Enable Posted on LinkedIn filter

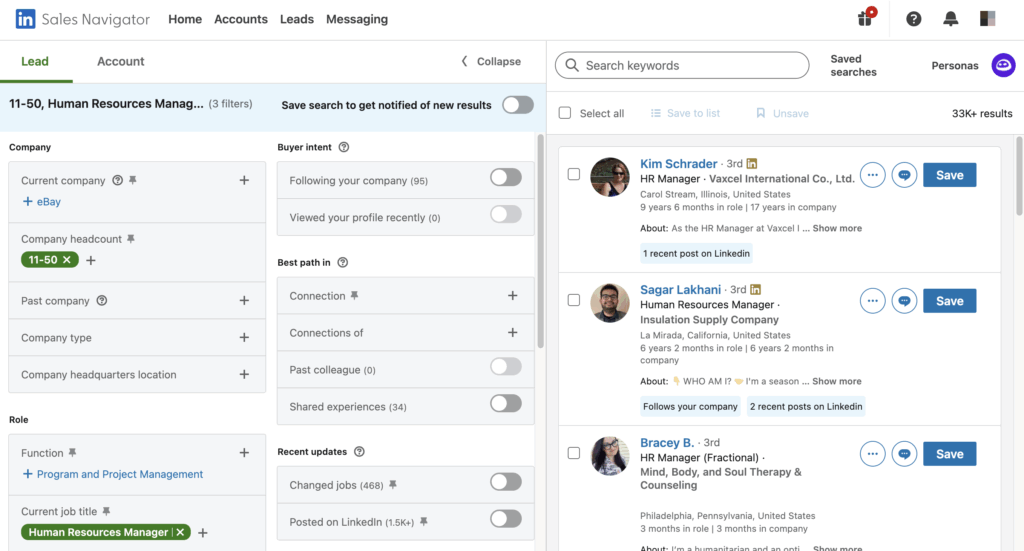506,519
